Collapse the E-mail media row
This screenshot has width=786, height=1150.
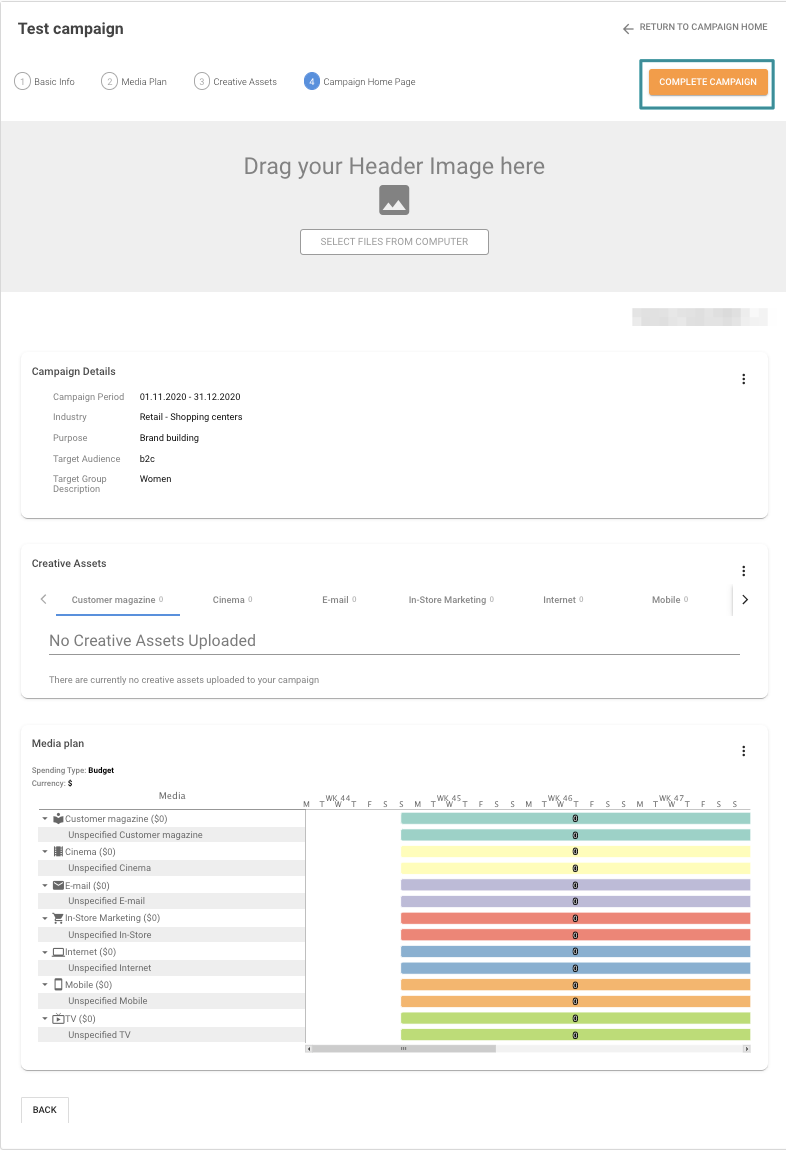45,885
